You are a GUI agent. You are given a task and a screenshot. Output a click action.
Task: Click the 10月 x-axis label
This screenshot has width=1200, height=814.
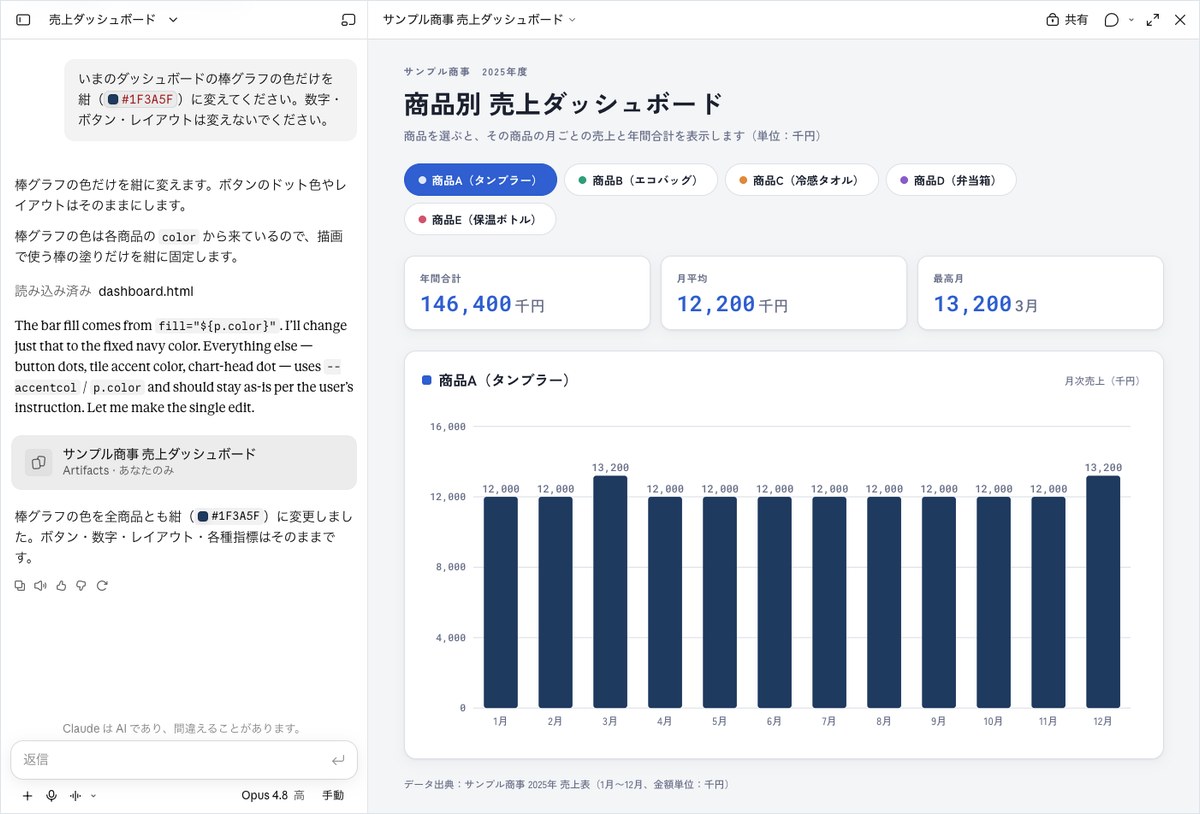click(x=993, y=721)
